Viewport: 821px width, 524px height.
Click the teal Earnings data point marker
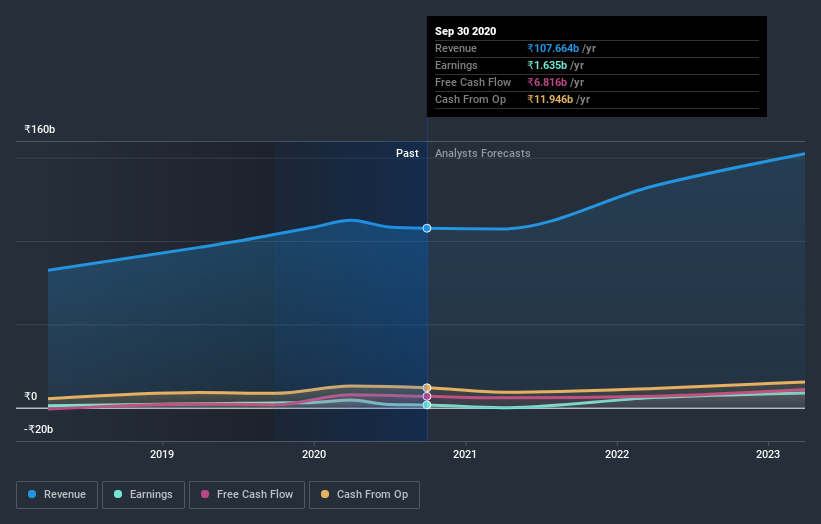pyautogui.click(x=427, y=405)
